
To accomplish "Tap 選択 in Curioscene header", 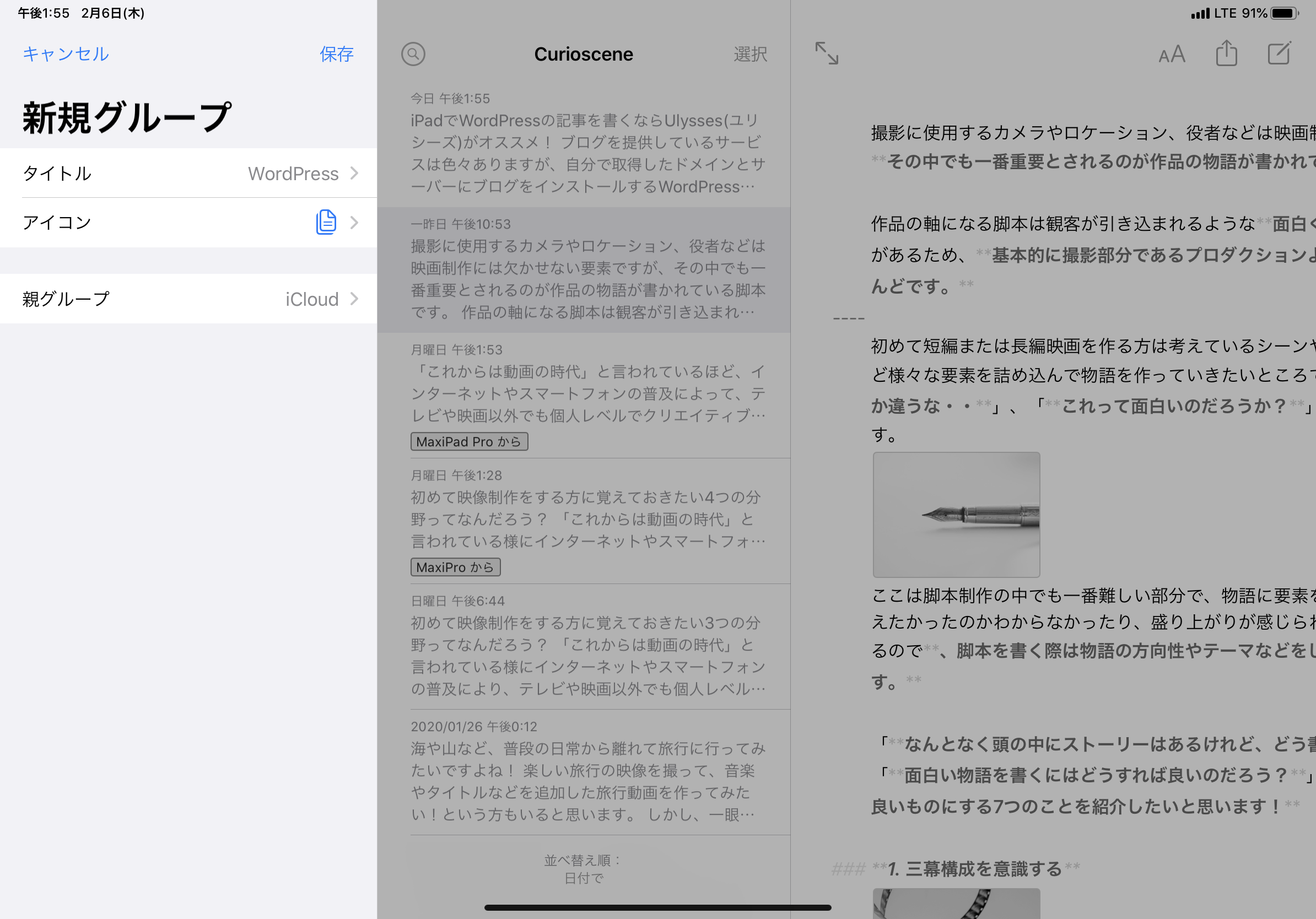I will coord(749,54).
